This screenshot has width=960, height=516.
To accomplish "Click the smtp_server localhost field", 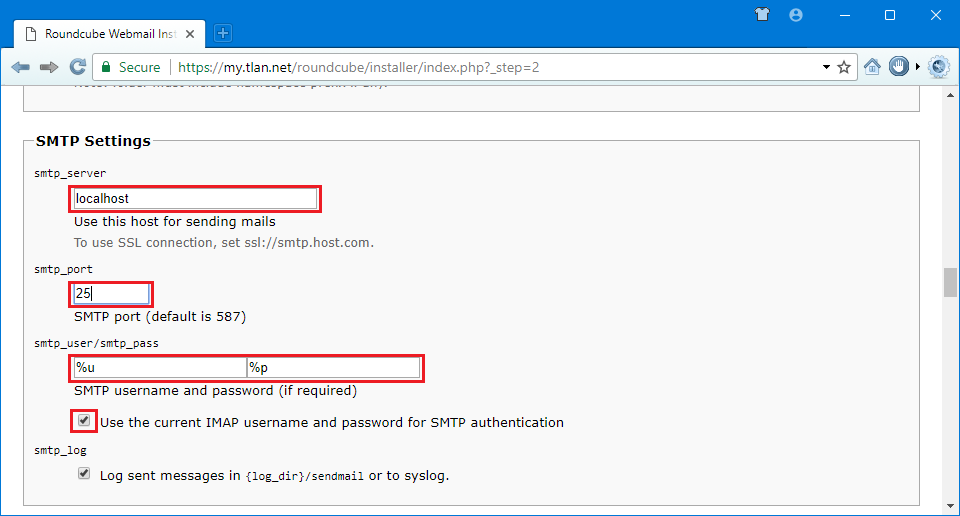I will pyautogui.click(x=195, y=199).
